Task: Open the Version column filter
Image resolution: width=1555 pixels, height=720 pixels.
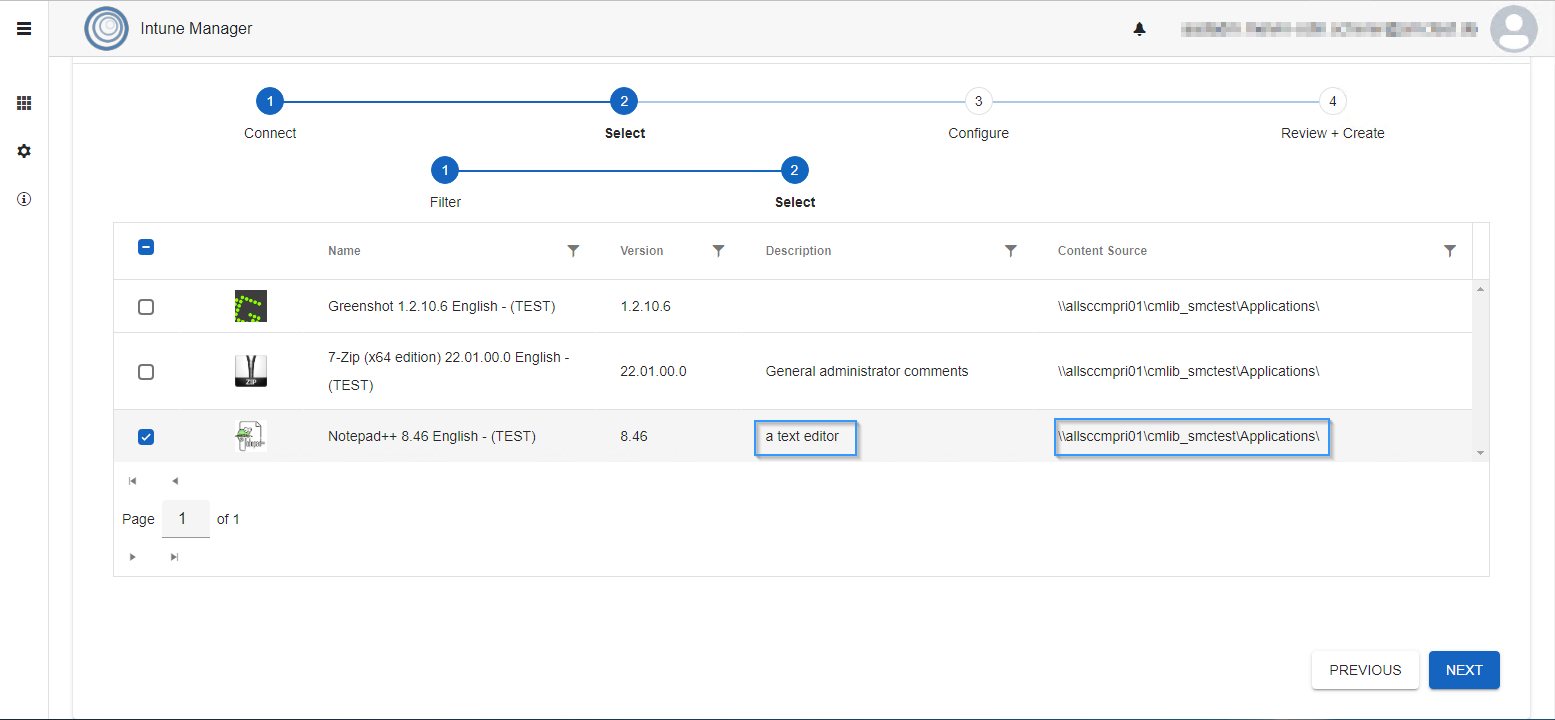Action: click(x=718, y=251)
